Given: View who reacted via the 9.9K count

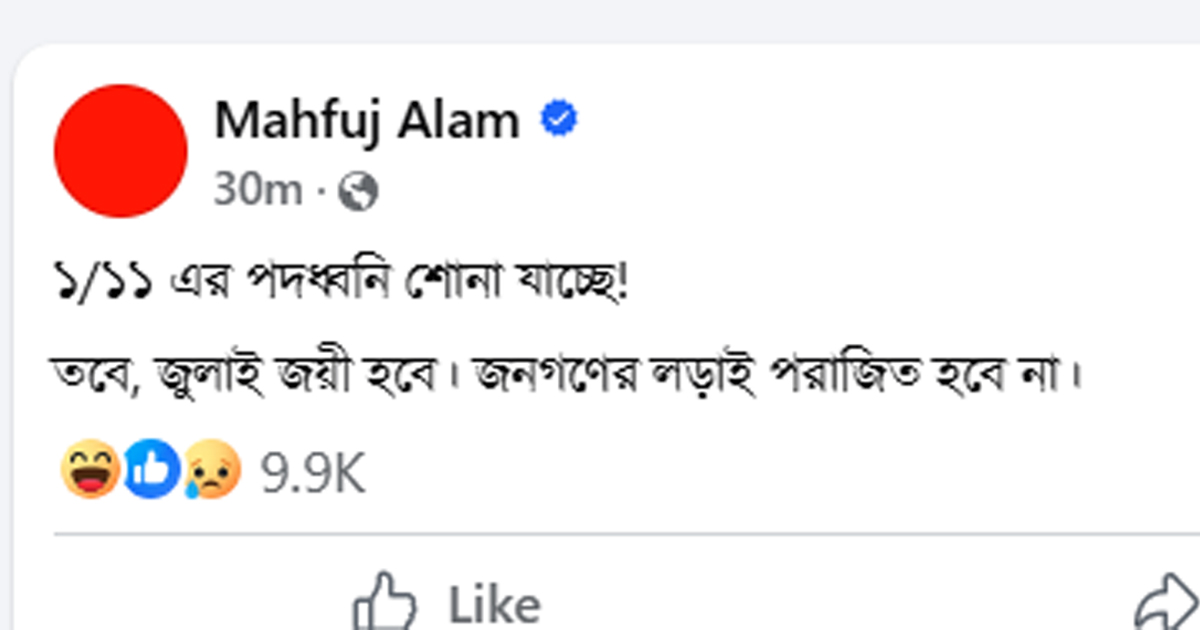Looking at the screenshot, I should point(313,473).
